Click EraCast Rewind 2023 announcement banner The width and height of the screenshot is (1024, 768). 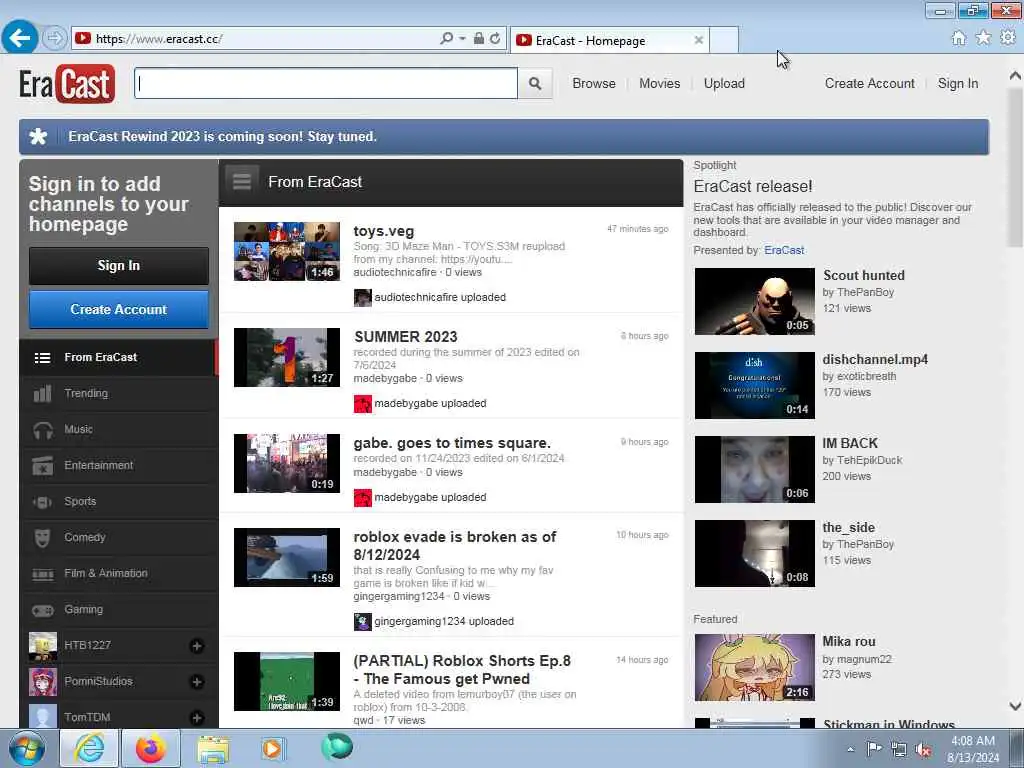(504, 137)
